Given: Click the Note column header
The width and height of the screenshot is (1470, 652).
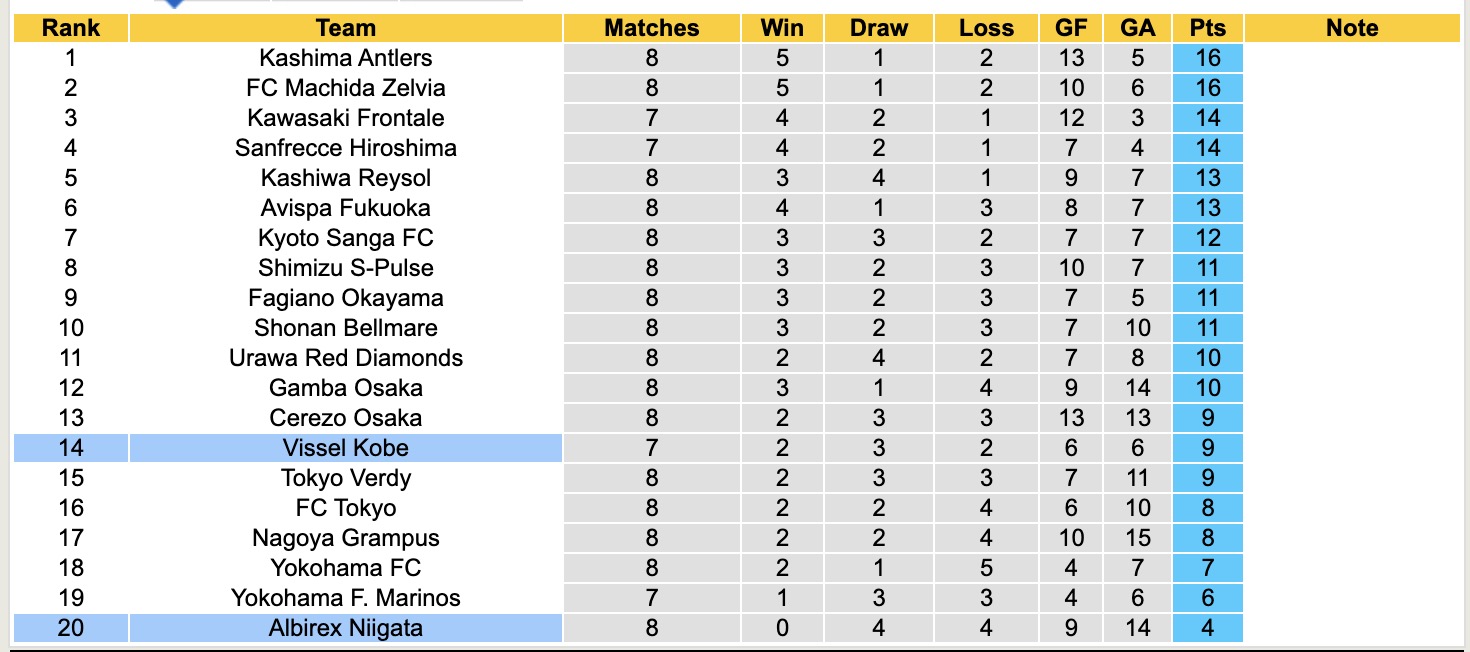Looking at the screenshot, I should (x=1352, y=28).
